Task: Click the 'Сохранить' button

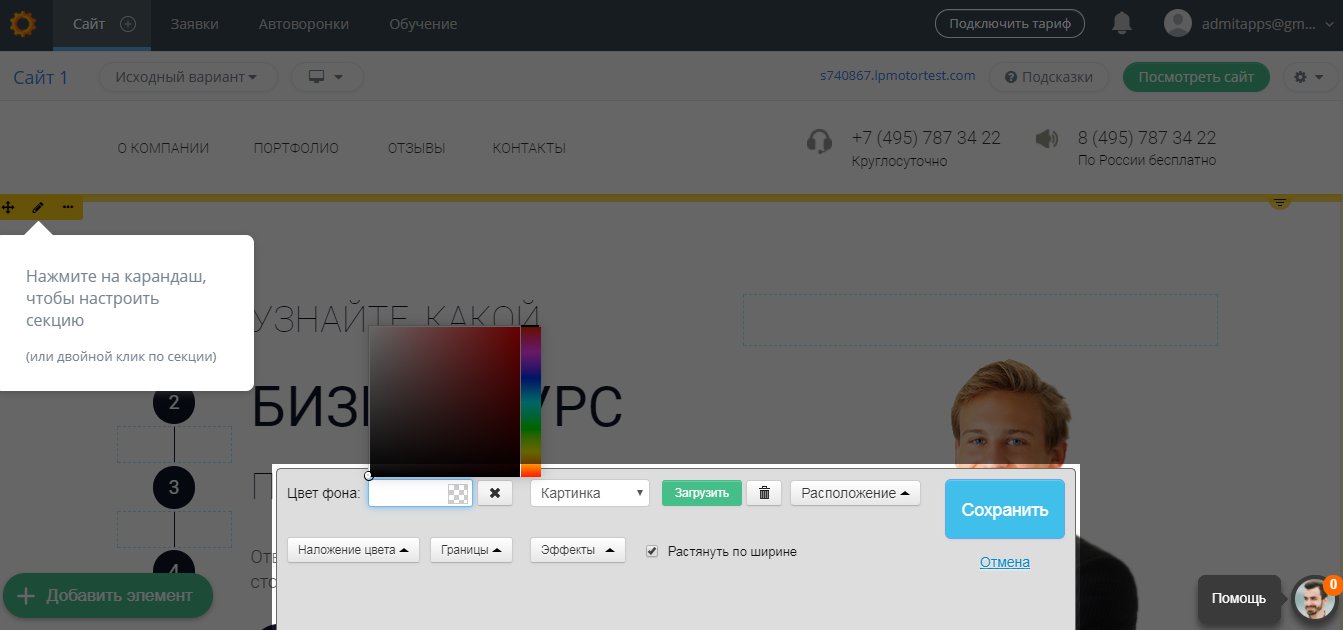Action: 1004,509
